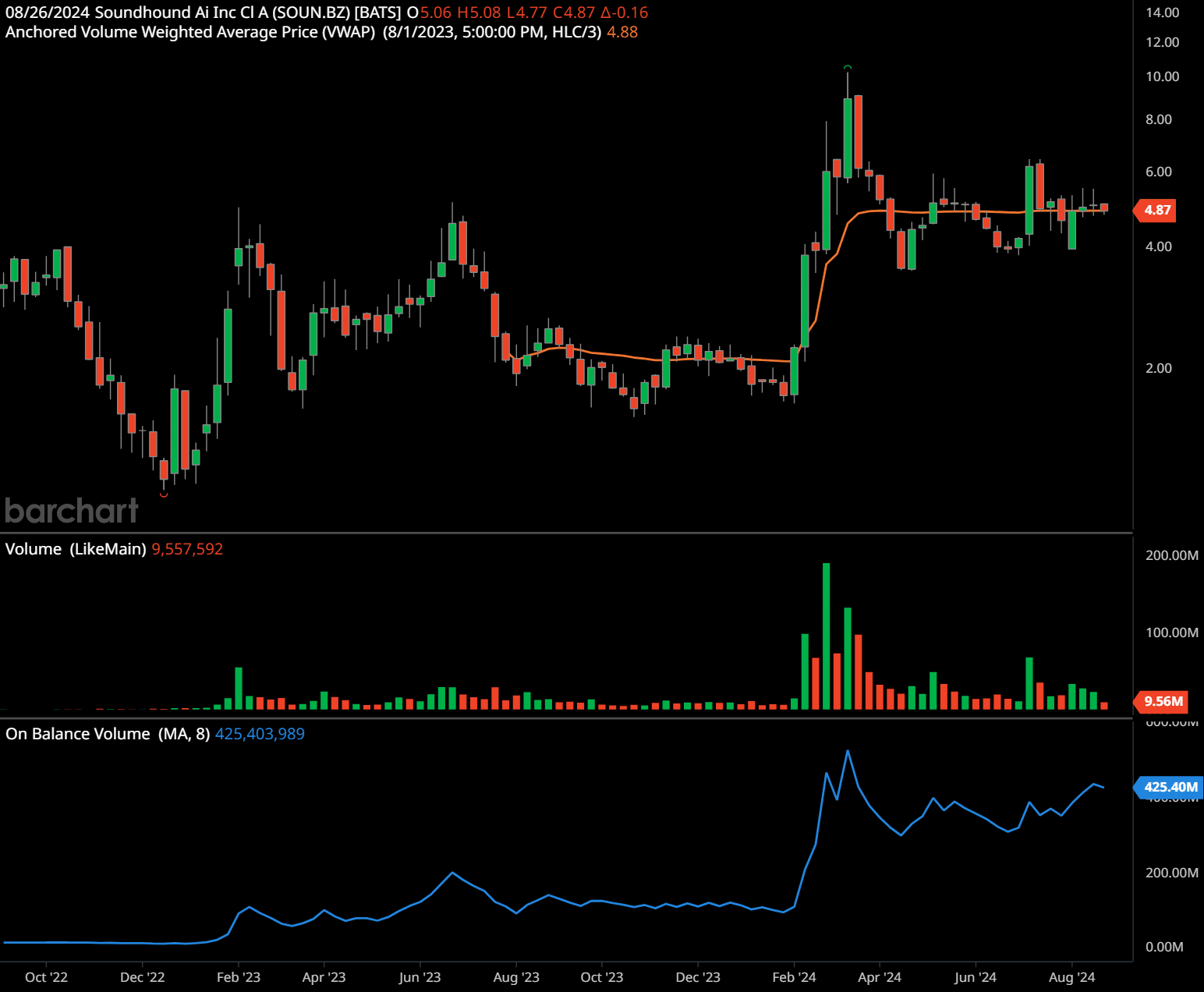The height and width of the screenshot is (992, 1204).
Task: Click the 0.00M OBV axis label
Action: point(1164,947)
